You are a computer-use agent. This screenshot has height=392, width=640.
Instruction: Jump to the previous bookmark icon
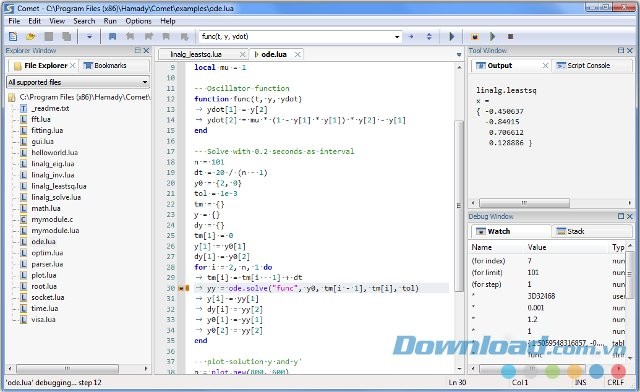tap(130, 37)
